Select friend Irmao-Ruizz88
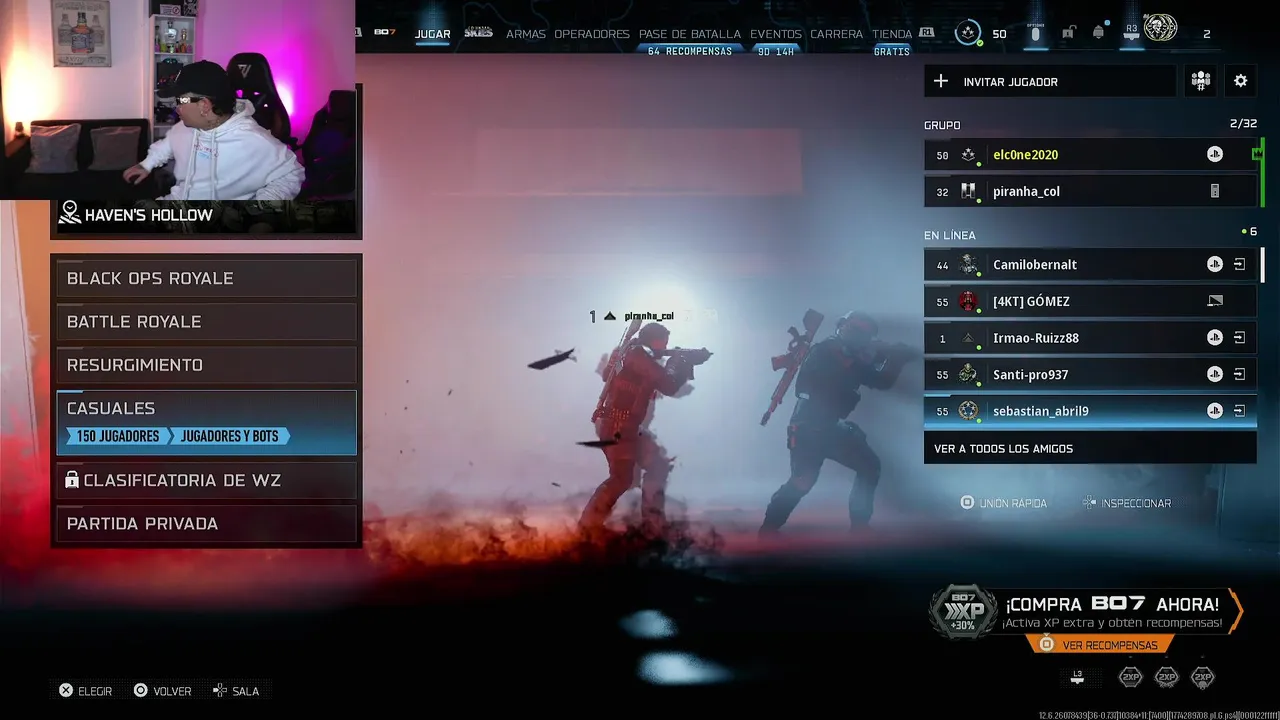This screenshot has width=1280, height=720. [x=1090, y=338]
